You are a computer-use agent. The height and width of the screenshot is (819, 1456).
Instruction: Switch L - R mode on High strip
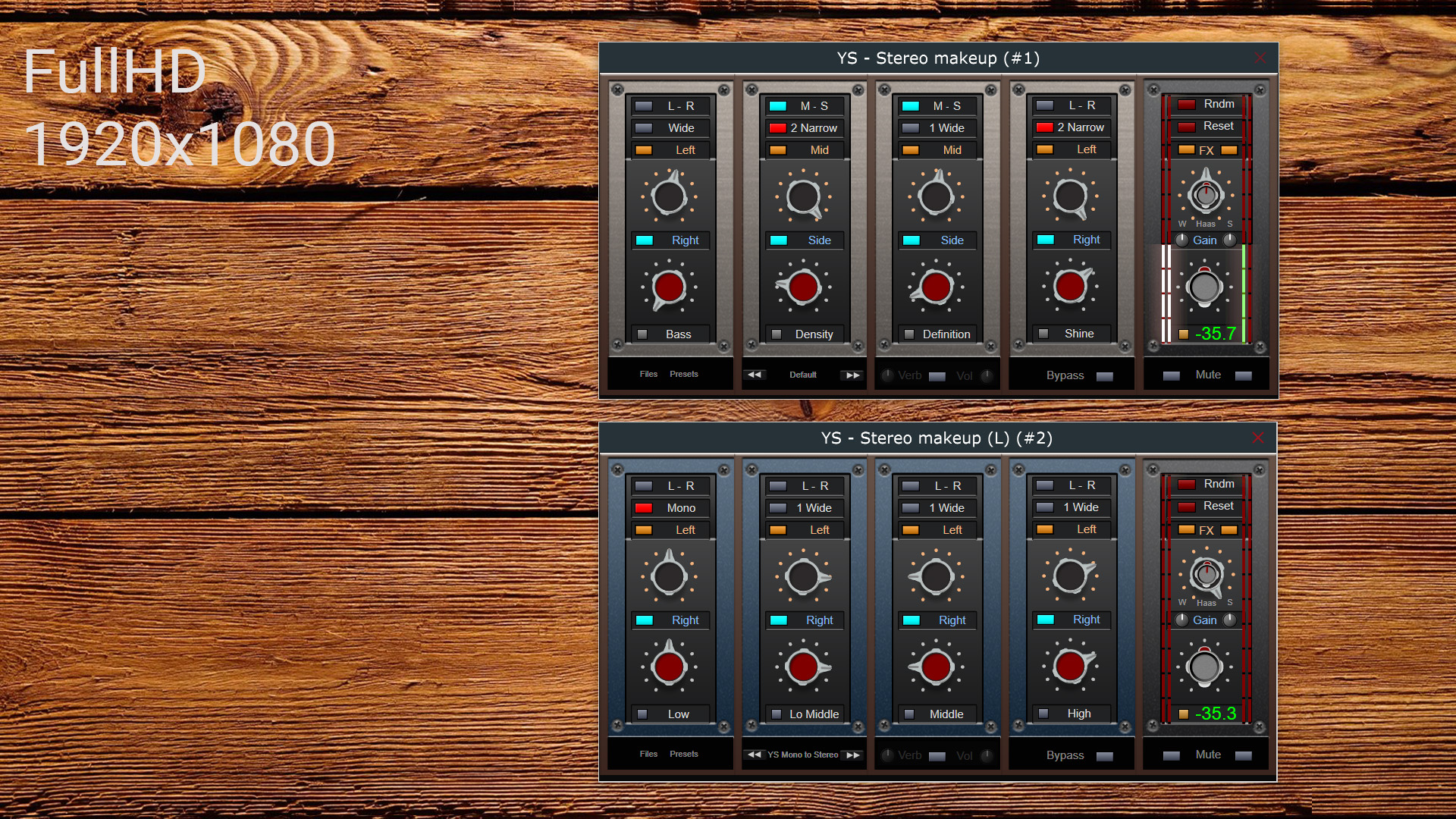pos(1072,485)
